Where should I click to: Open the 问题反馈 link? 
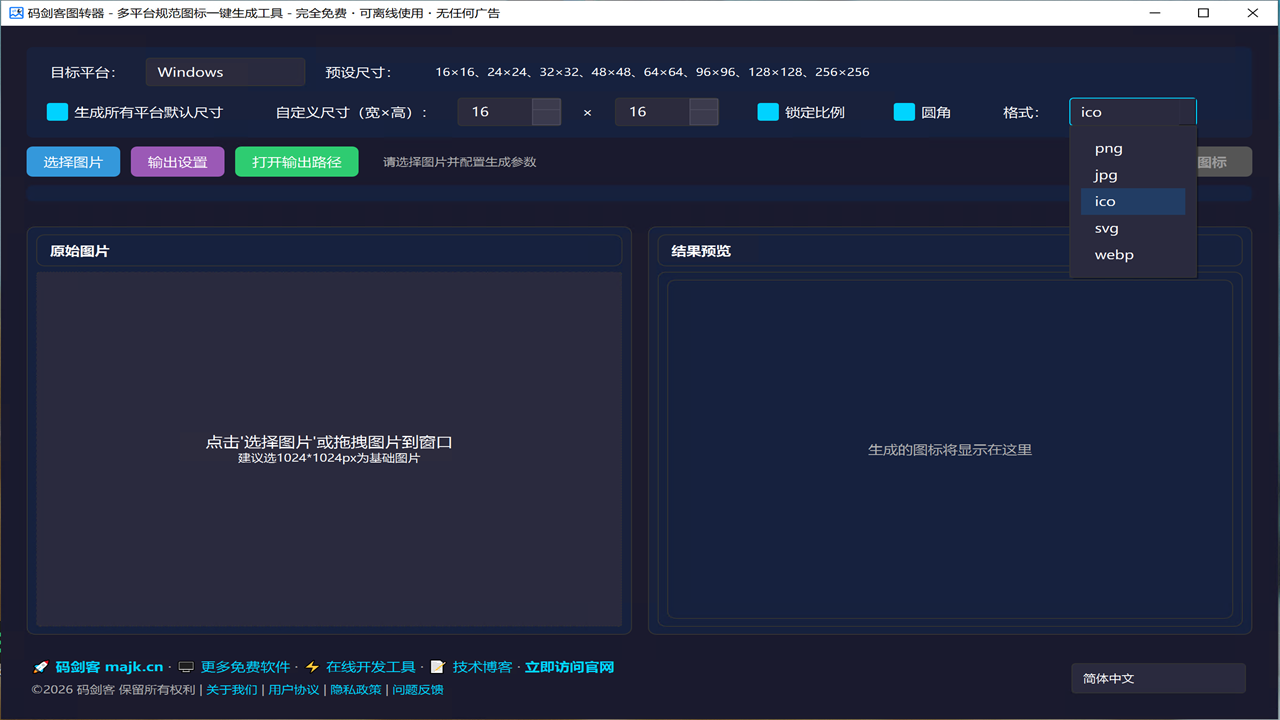[418, 689]
